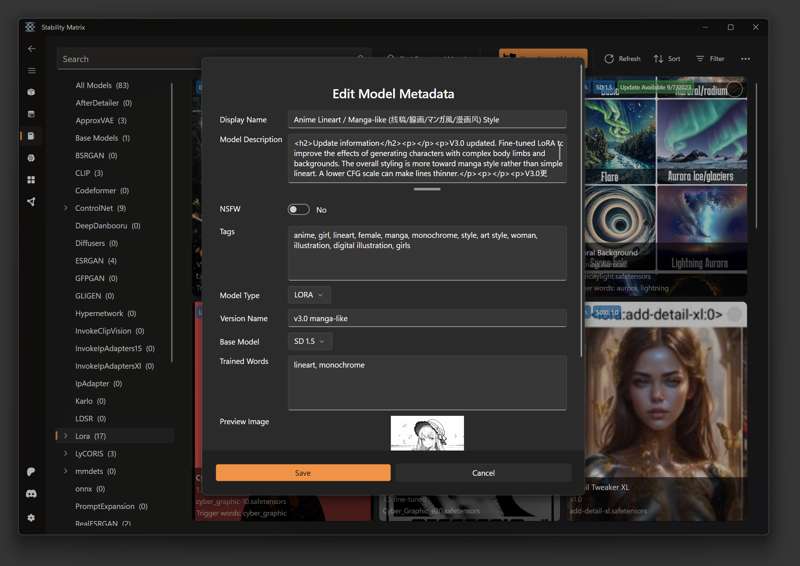Open the Model Type LORA dropdown
The height and width of the screenshot is (566, 800).
click(x=309, y=295)
